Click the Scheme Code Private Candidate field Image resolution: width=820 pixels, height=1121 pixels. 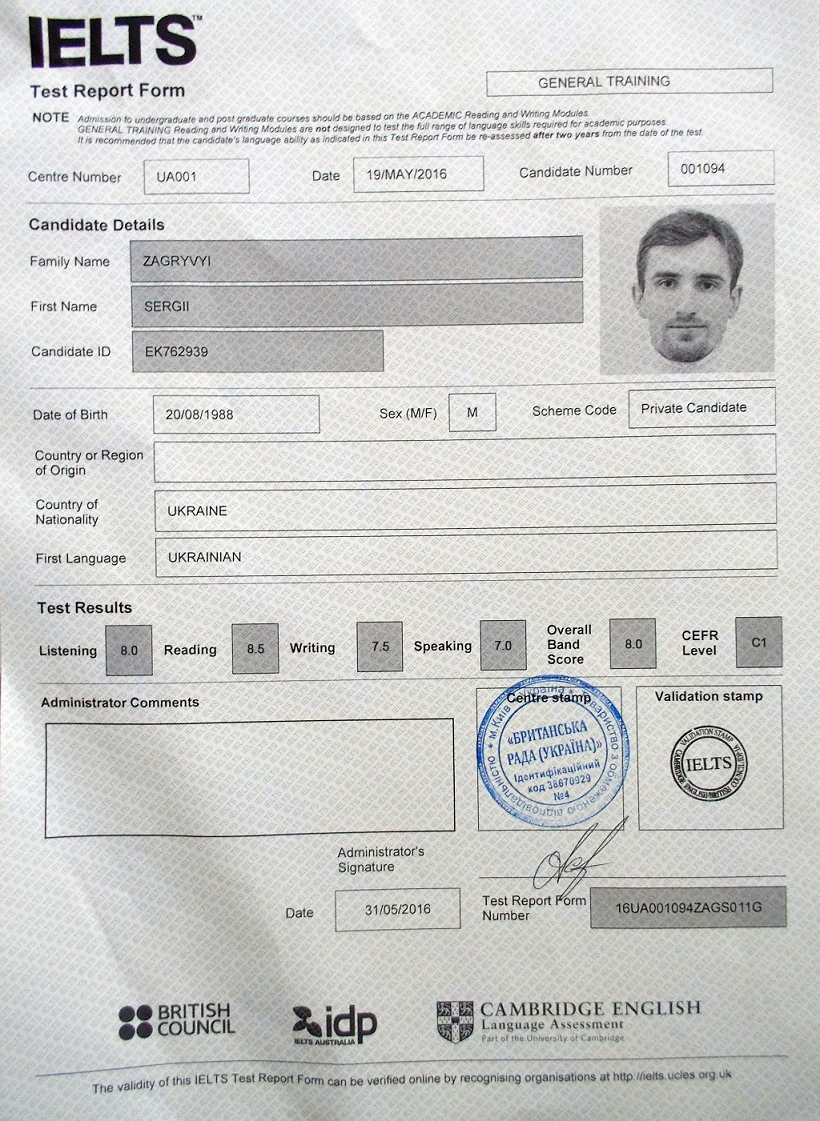(x=701, y=408)
